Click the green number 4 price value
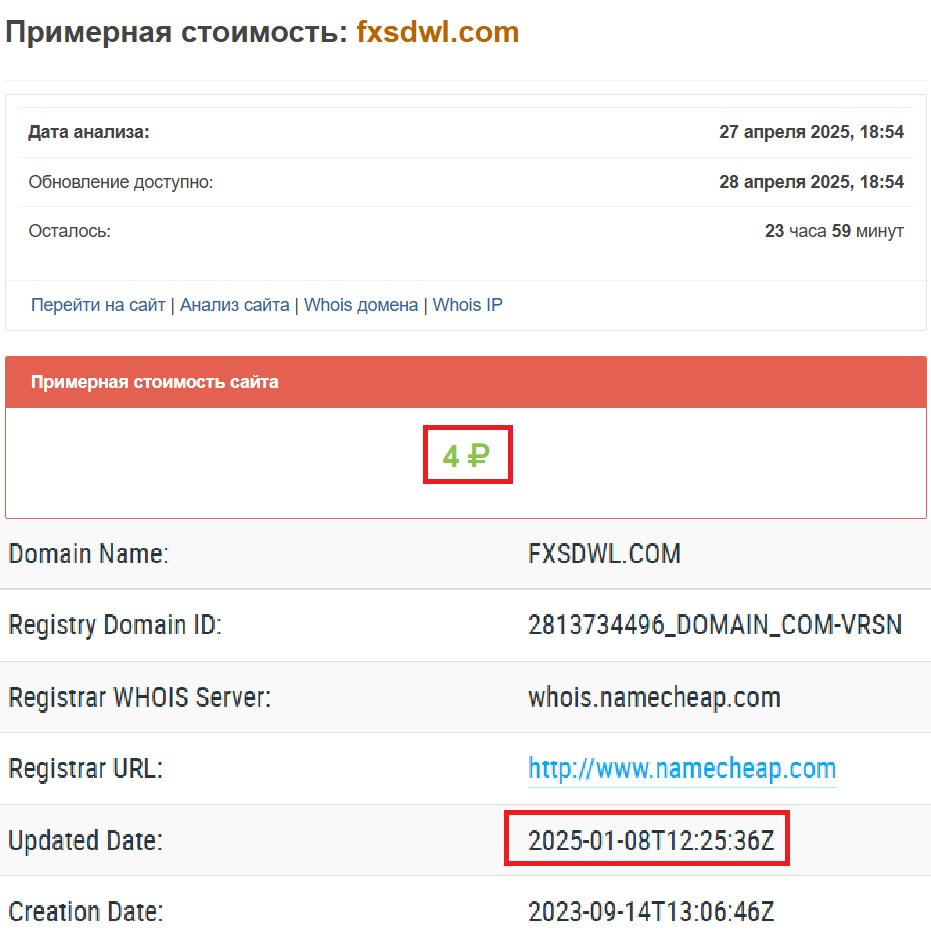The height and width of the screenshot is (946, 931). point(451,457)
